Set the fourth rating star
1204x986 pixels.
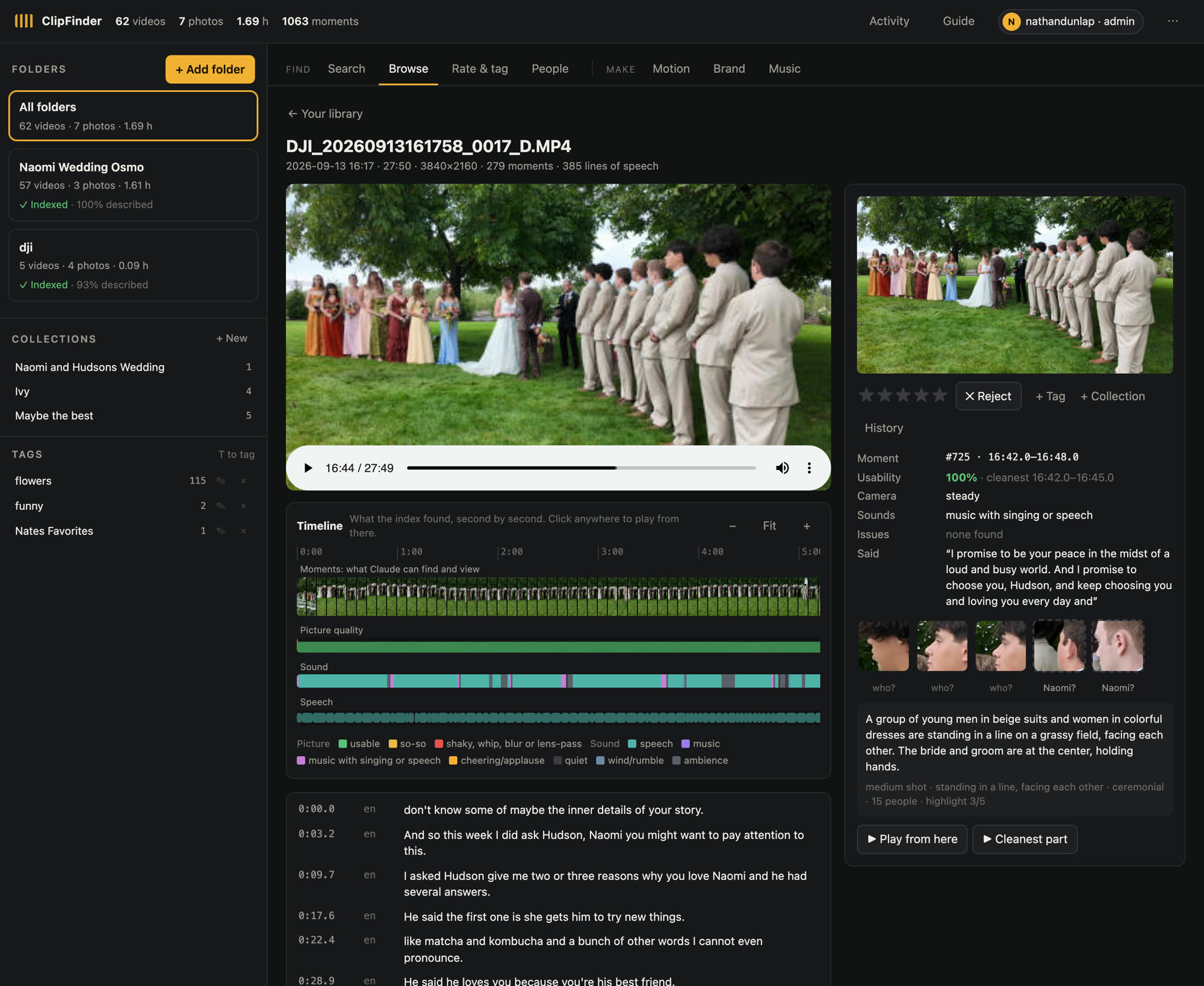tap(922, 395)
